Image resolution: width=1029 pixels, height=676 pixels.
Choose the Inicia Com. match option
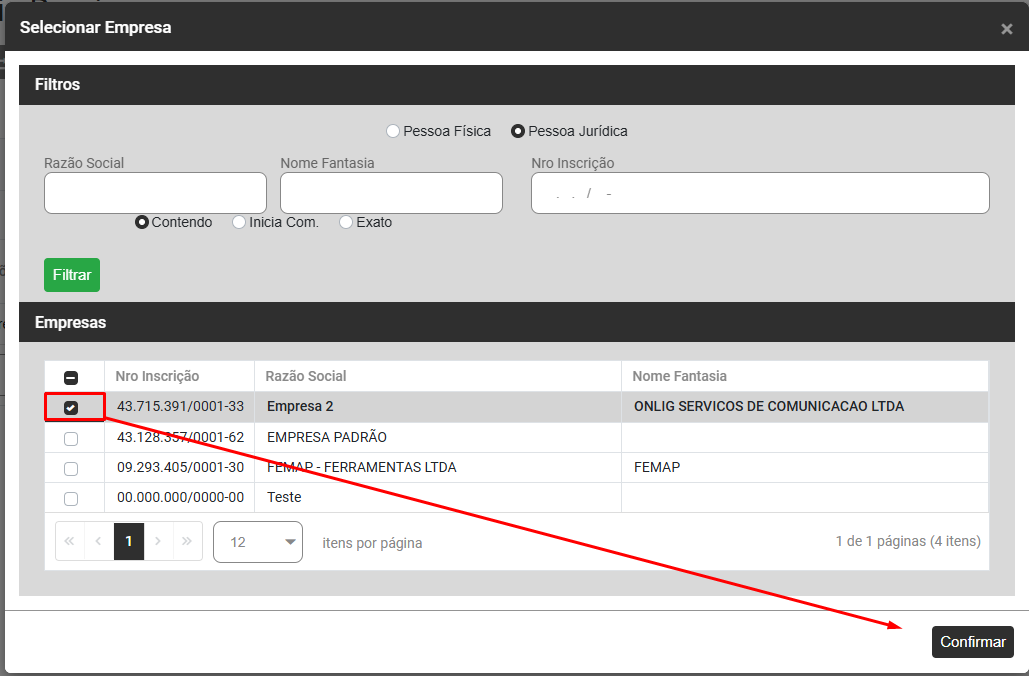click(x=239, y=222)
